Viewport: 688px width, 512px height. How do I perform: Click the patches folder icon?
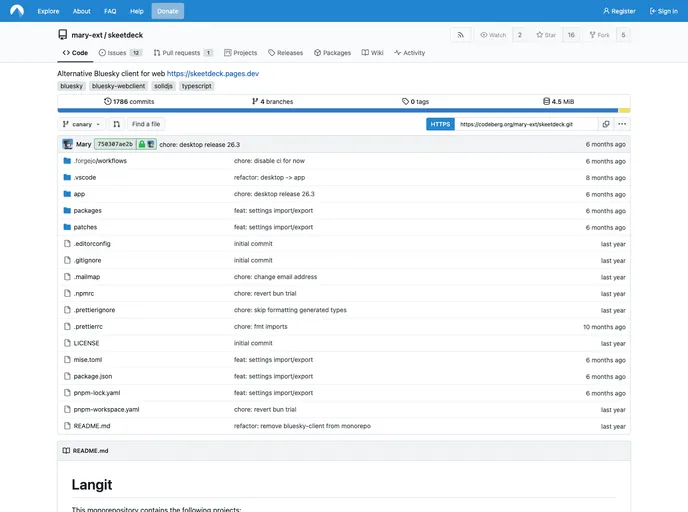tap(67, 227)
